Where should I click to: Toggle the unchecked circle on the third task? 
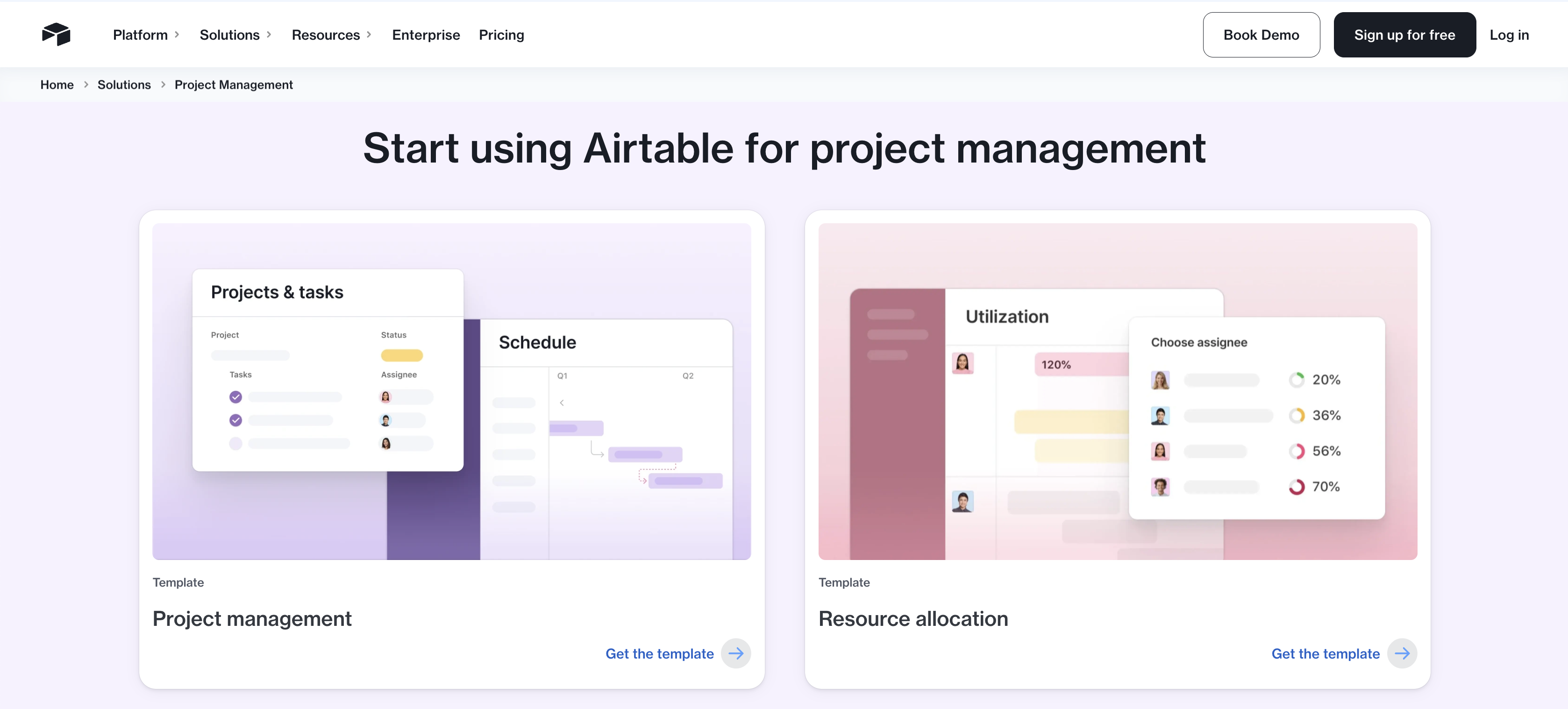tap(236, 444)
